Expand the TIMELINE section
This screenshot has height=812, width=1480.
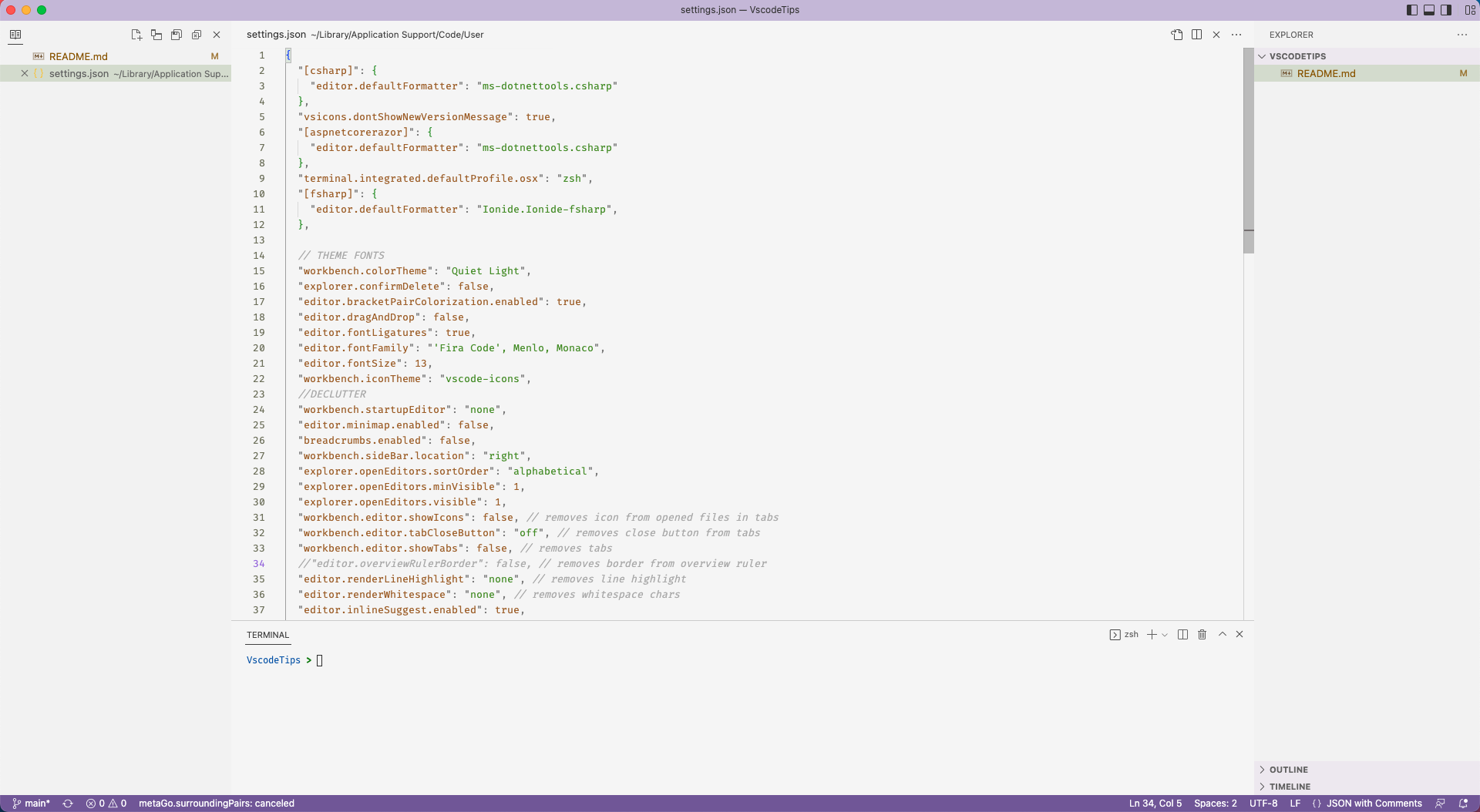(1290, 787)
